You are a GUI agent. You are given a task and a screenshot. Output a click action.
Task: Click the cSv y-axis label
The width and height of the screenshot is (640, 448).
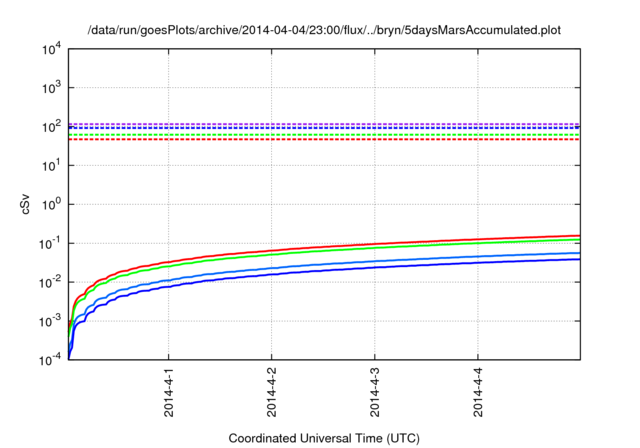(25, 205)
